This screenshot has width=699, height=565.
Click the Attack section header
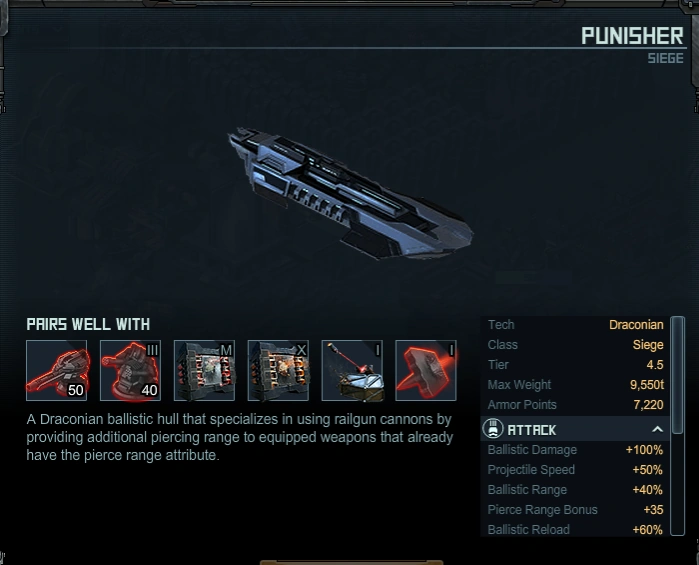575,429
